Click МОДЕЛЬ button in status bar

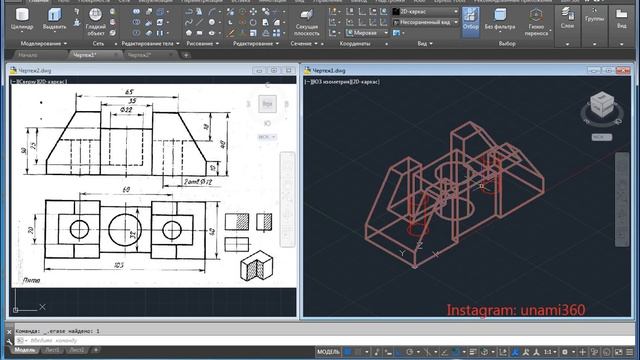pos(328,352)
